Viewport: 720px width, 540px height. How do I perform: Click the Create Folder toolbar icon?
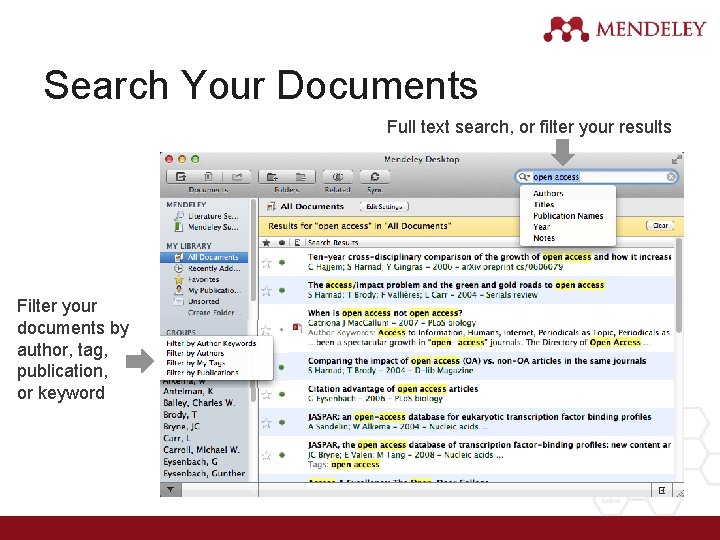[272, 177]
